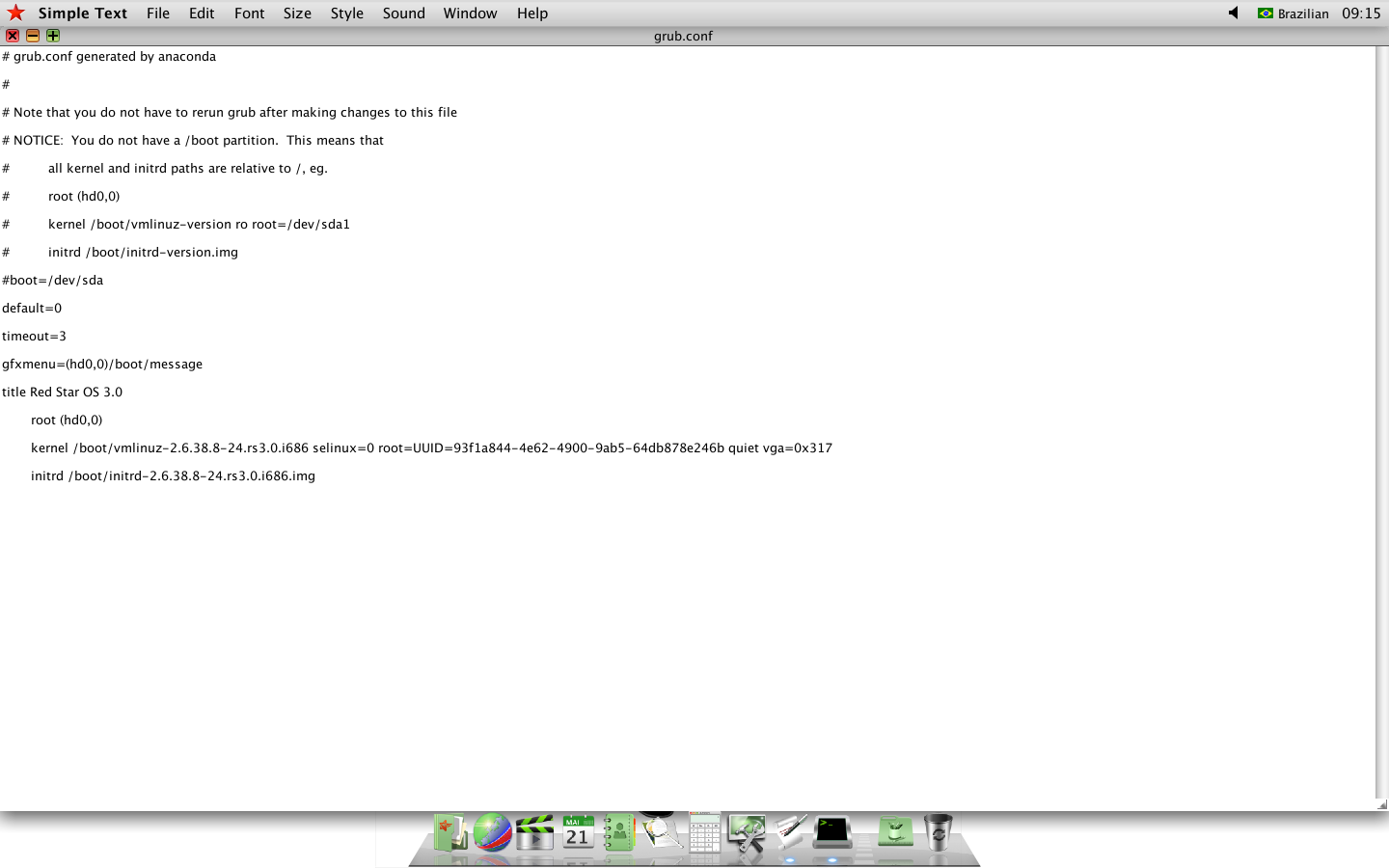Open the trash can in dock
Image resolution: width=1389 pixels, height=868 pixels.
click(938, 831)
